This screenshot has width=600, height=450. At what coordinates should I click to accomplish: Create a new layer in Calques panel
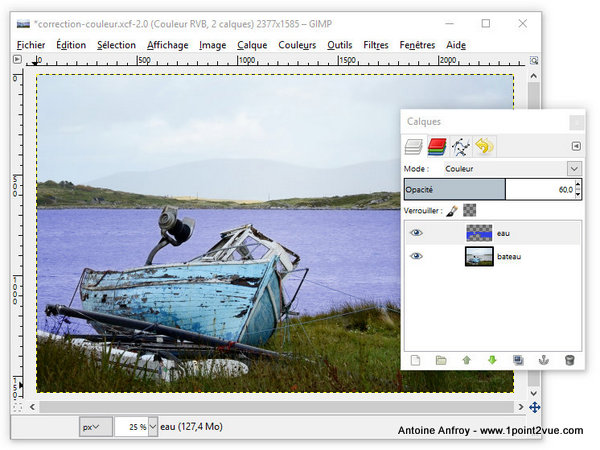(x=415, y=360)
